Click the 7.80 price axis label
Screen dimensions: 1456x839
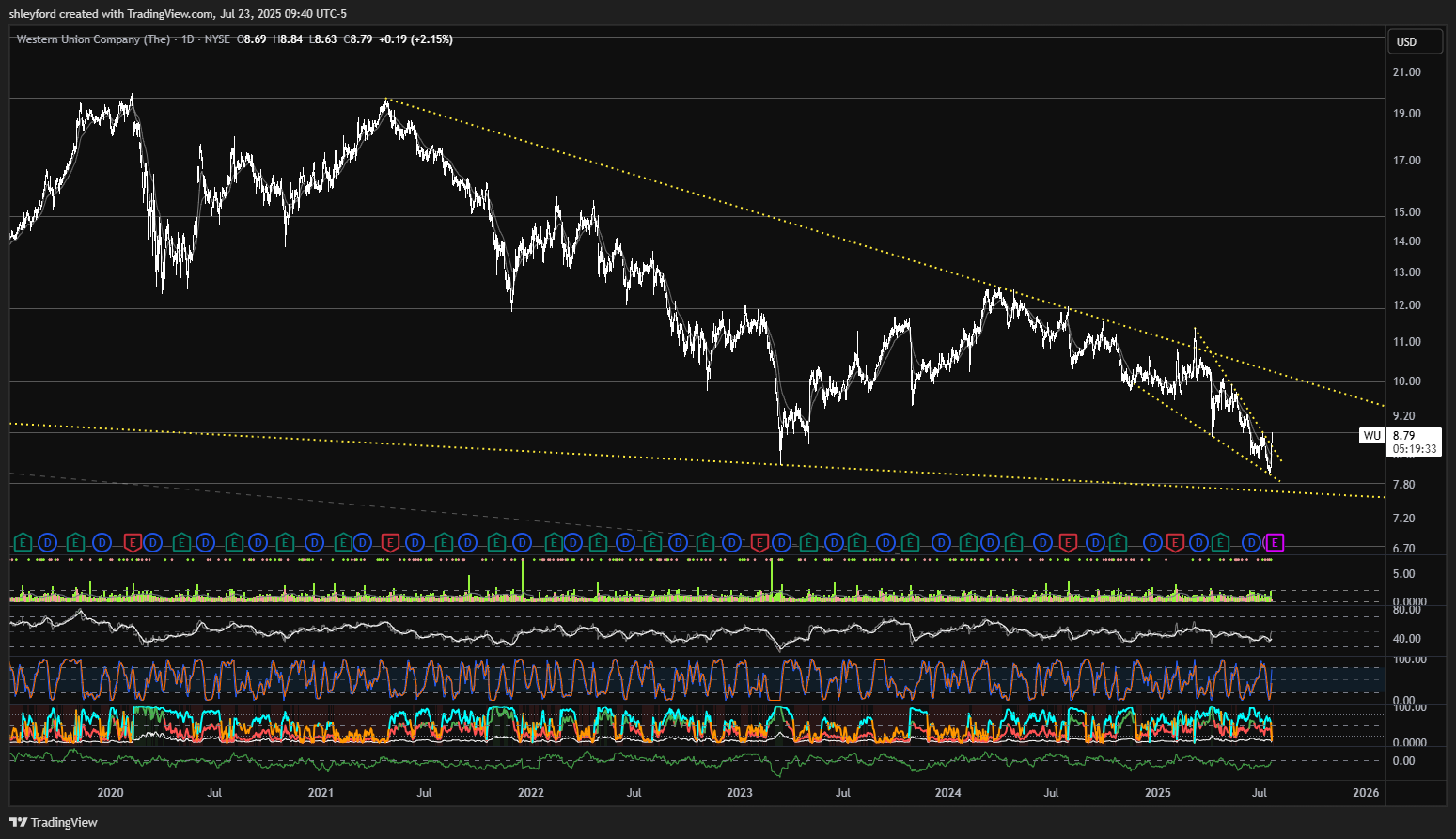[x=1404, y=485]
